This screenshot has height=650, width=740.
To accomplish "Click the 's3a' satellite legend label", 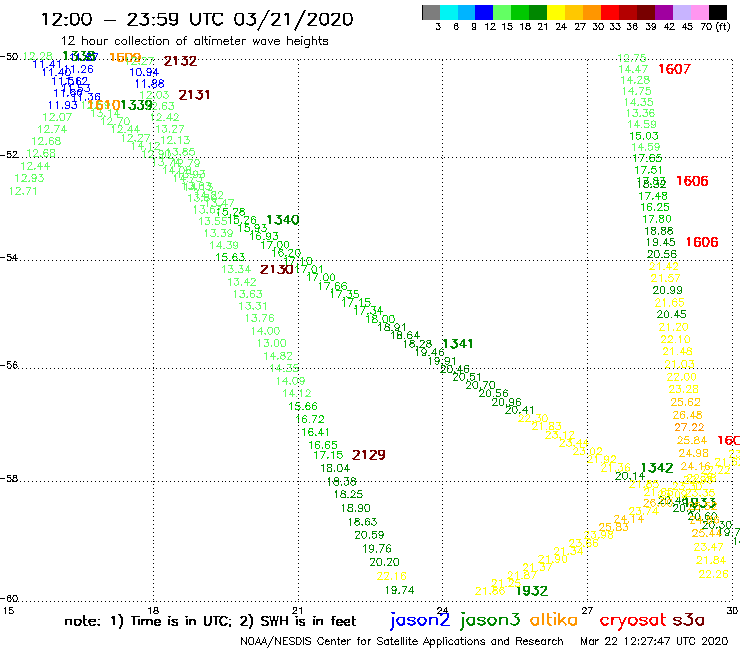I will (688, 620).
